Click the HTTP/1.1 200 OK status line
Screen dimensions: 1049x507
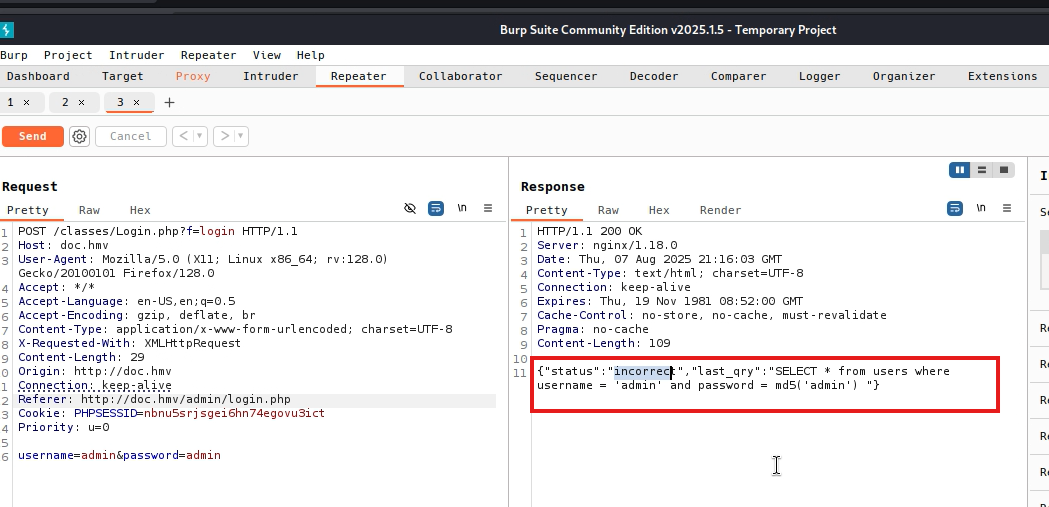pos(589,231)
